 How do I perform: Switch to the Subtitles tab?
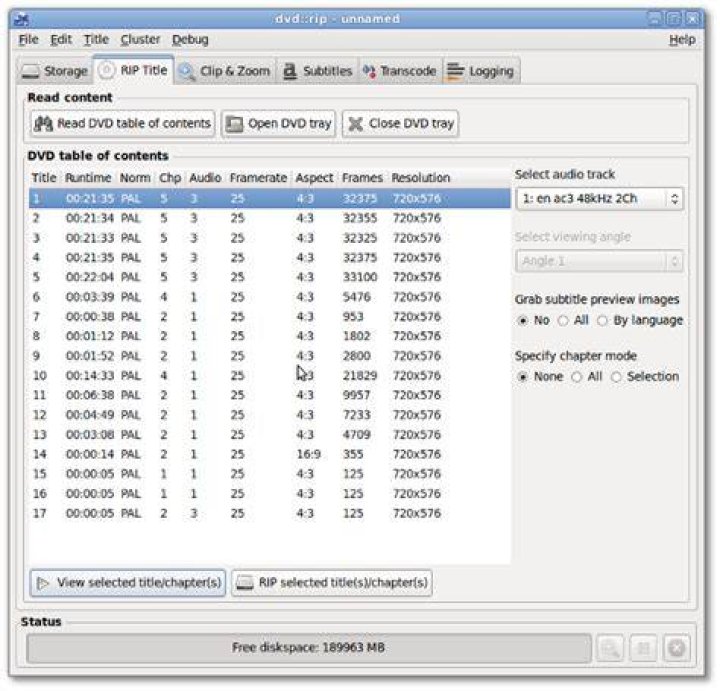317,71
